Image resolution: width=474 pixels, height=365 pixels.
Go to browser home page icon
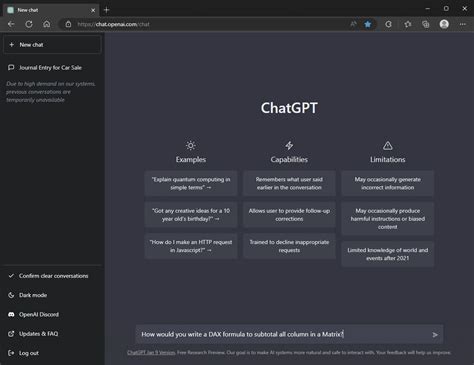point(47,24)
